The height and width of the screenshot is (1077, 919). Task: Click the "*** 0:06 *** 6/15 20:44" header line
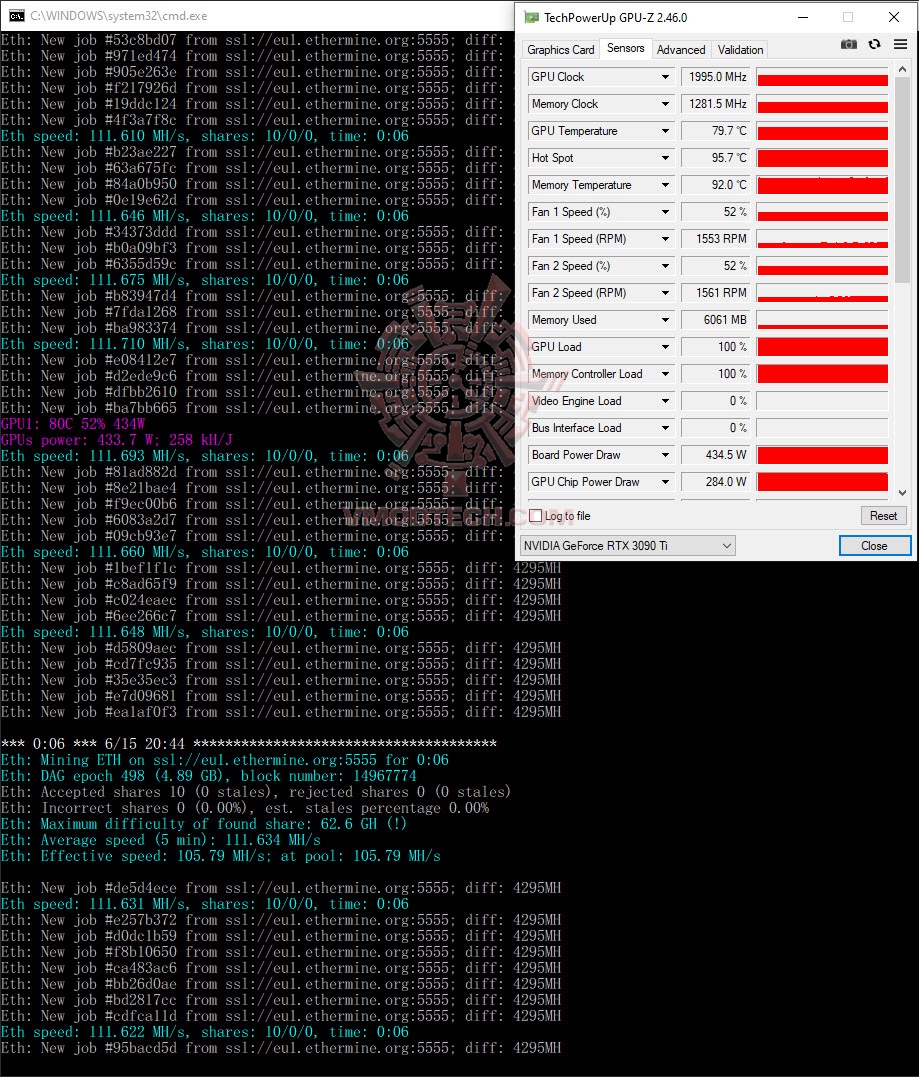click(249, 744)
